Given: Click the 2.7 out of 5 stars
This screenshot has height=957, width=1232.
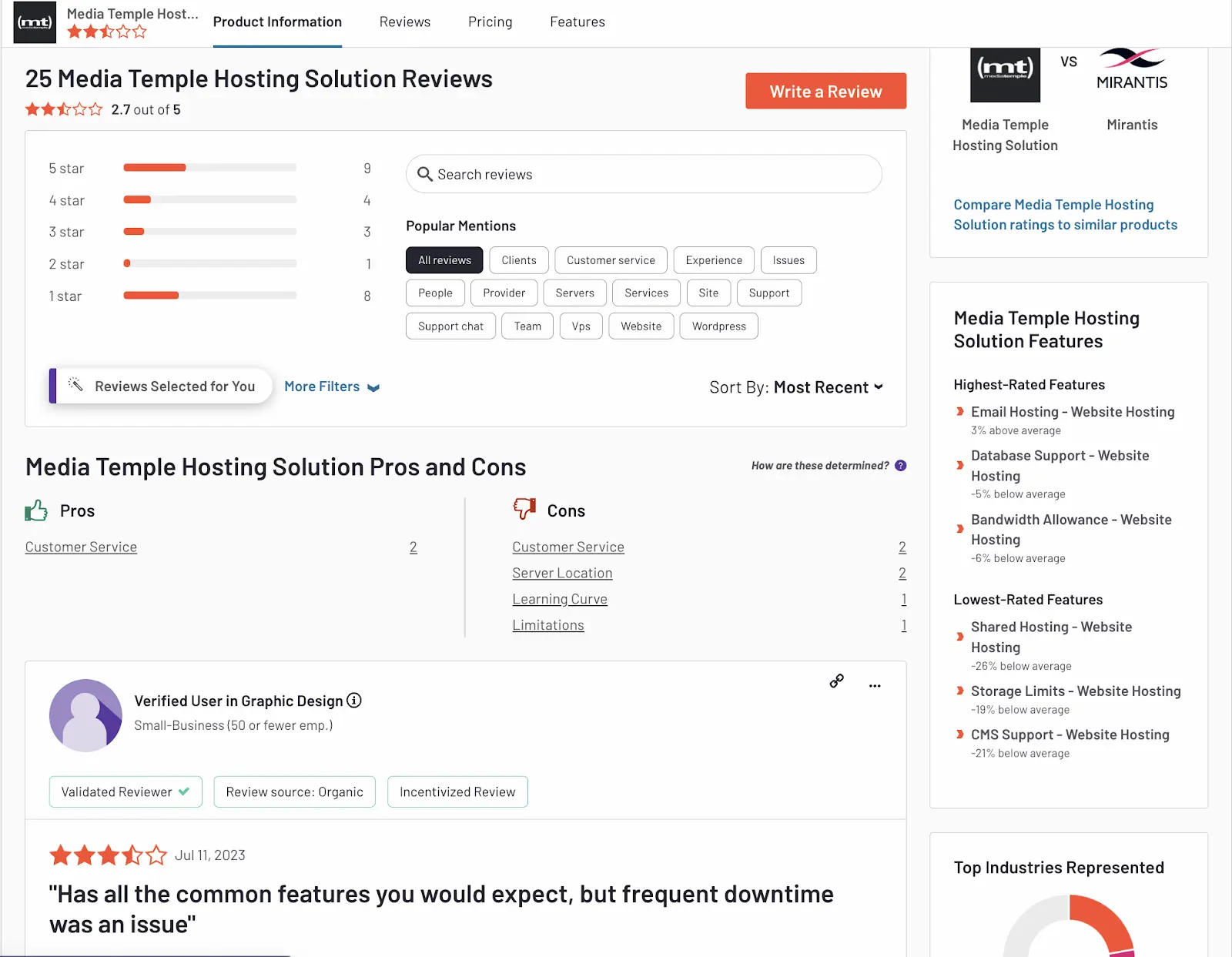Looking at the screenshot, I should [x=64, y=109].
